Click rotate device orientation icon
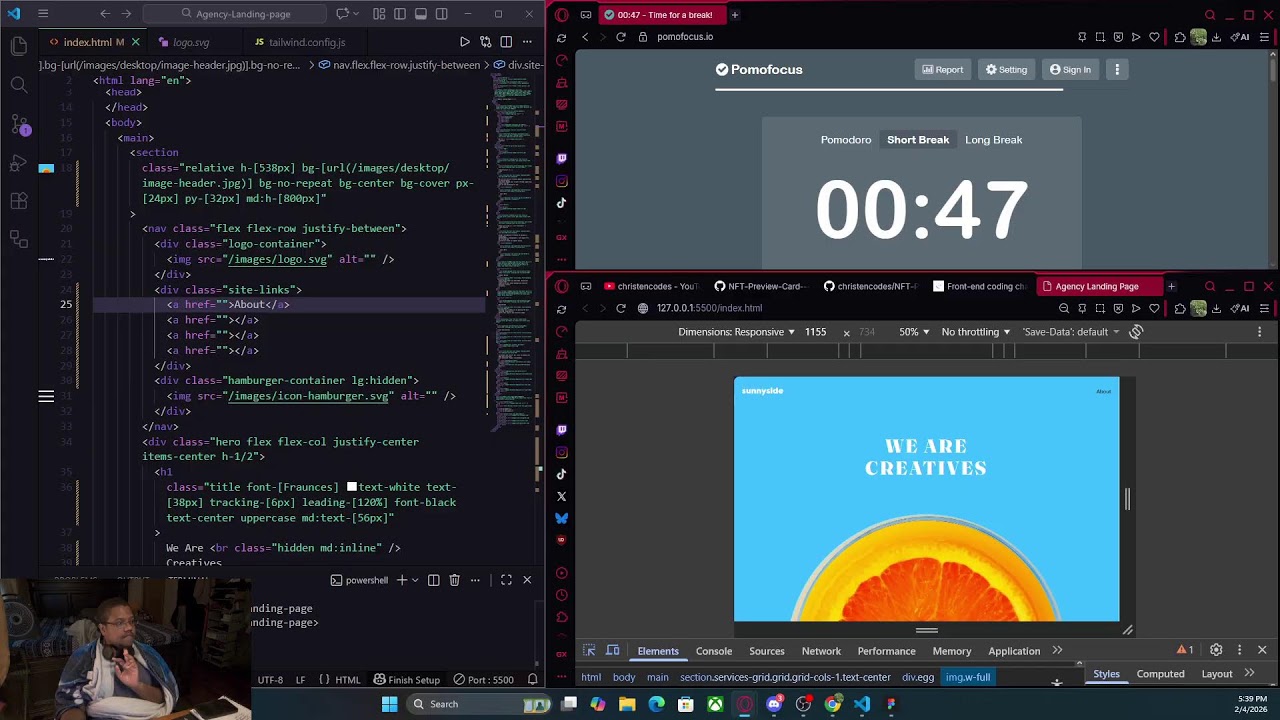Screen dimensions: 1280x720 1136,332
